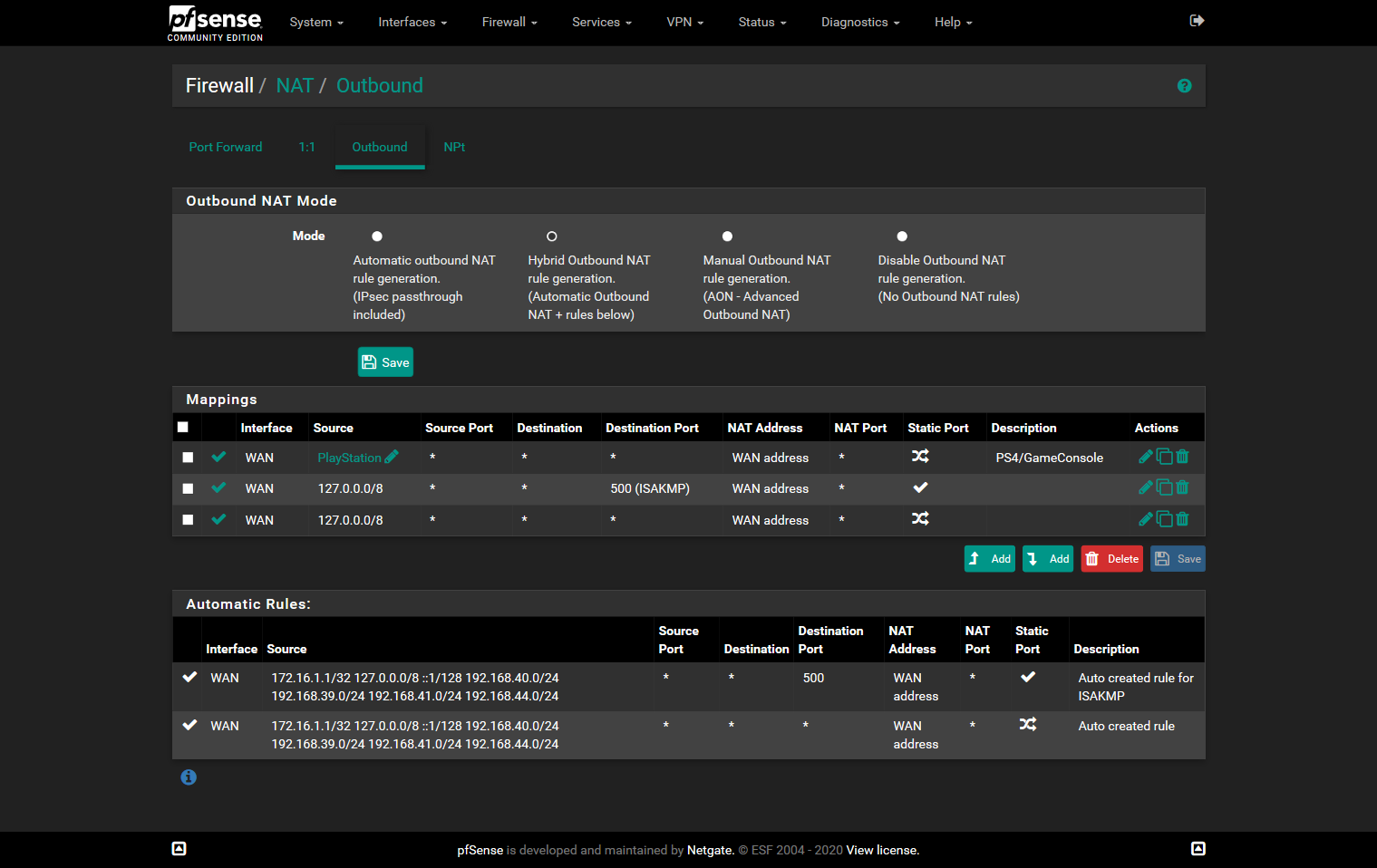The height and width of the screenshot is (868, 1377).
Task: Click static port checkmark in ISAKMP mapping row
Action: [x=920, y=487]
